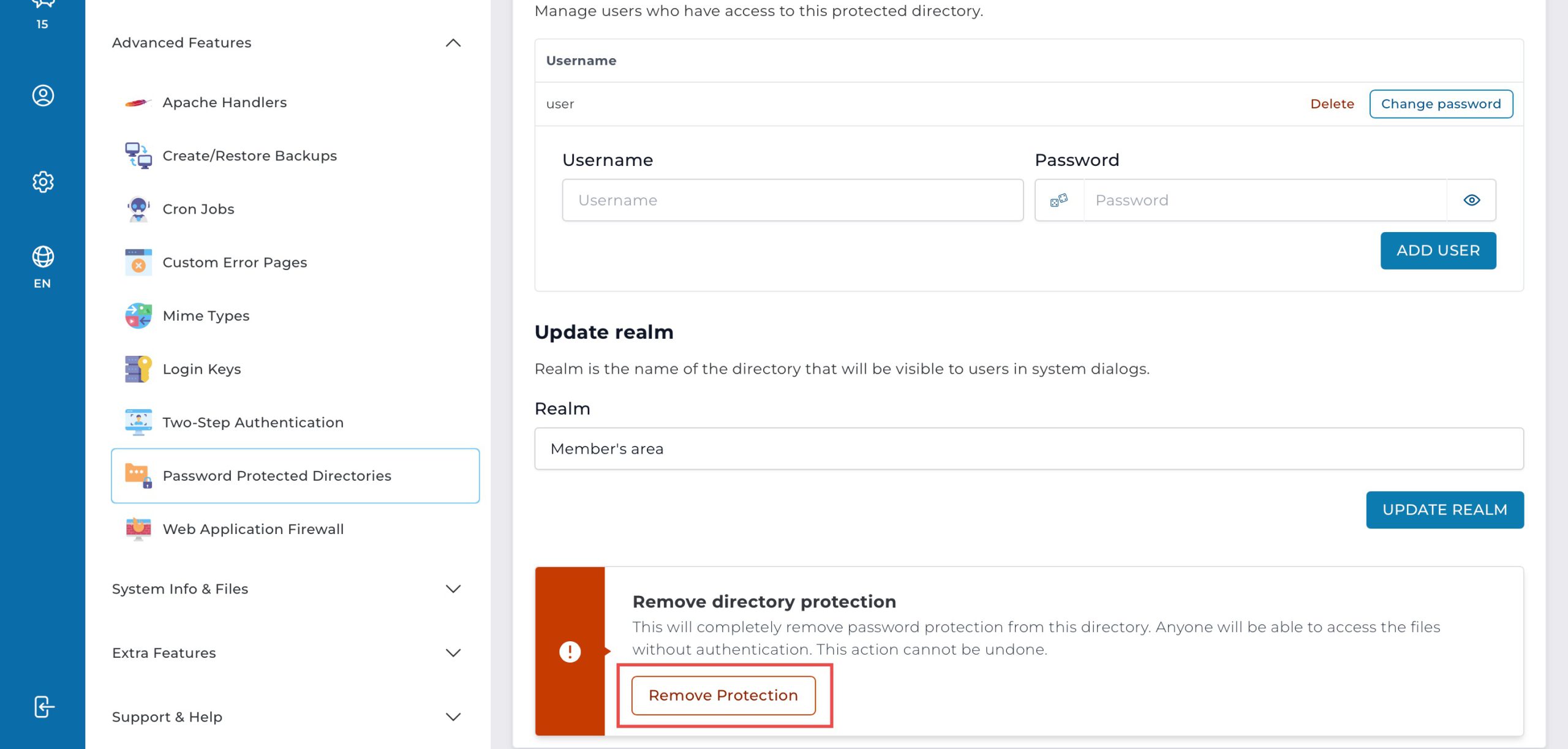Open Web Application Firewall menu item

pyautogui.click(x=253, y=529)
